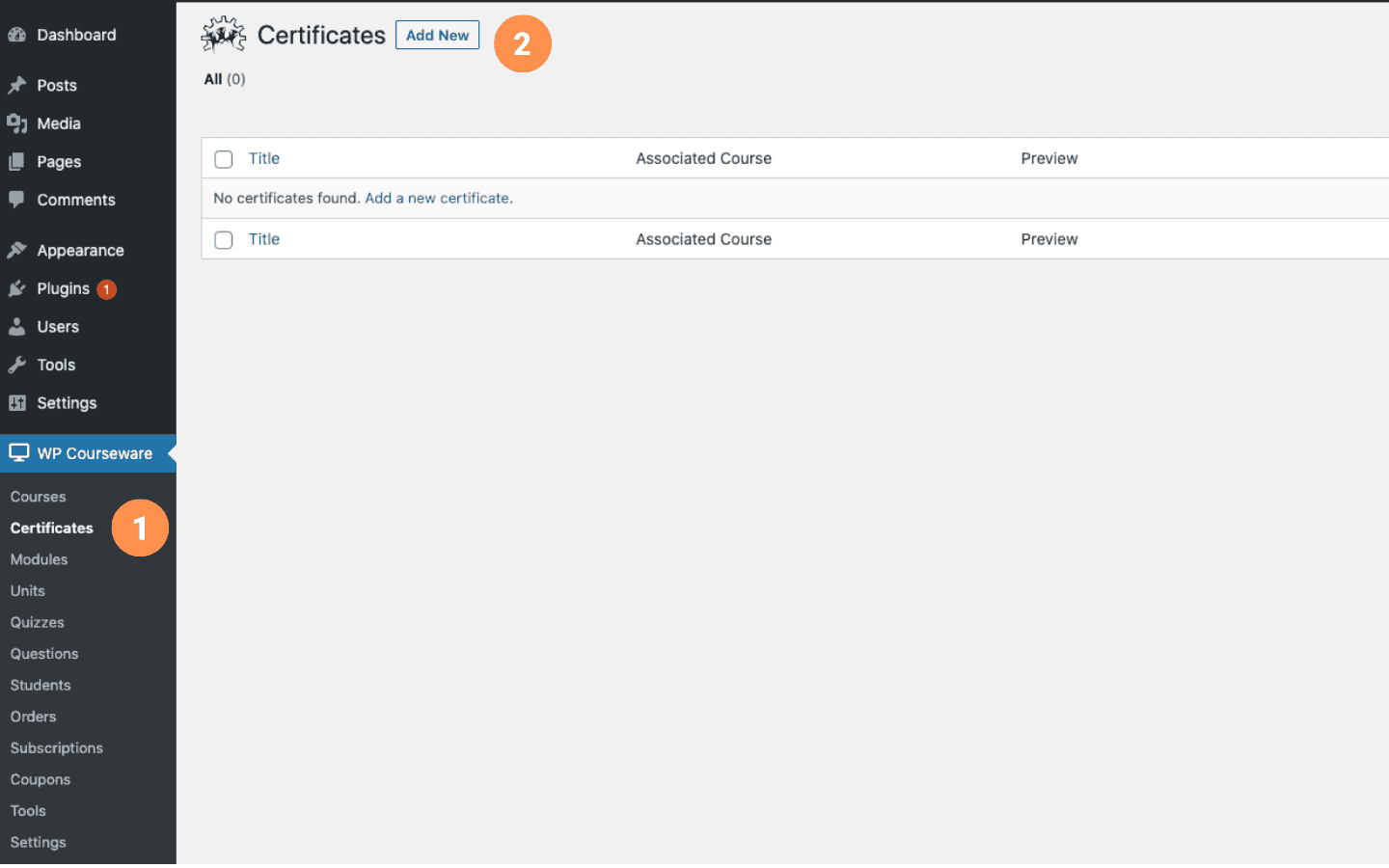Tick the select-all checkbox in table footer

point(224,240)
